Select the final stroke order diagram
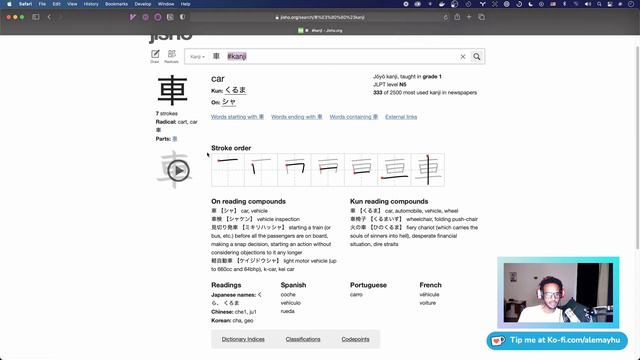The width and height of the screenshot is (640, 360). click(428, 170)
